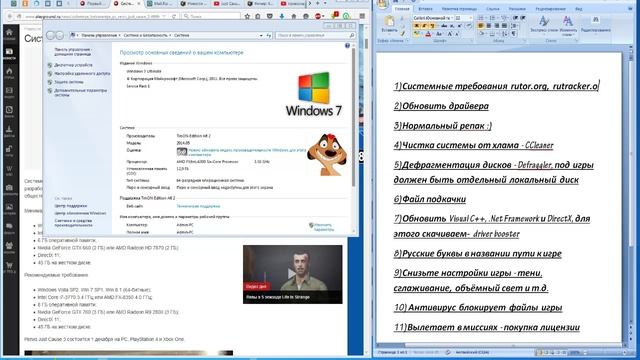
Task: Open the Ссылки ribbon tab in Word
Action: (493, 9)
